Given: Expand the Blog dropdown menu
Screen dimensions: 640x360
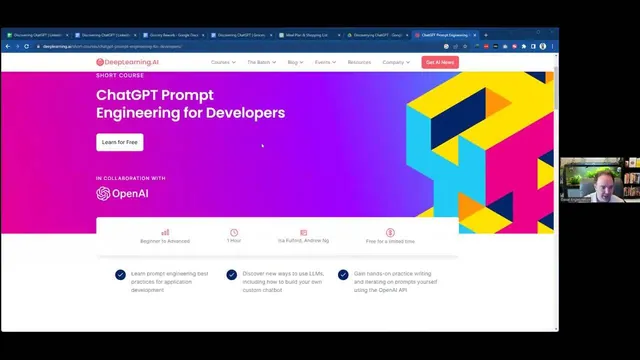Looking at the screenshot, I should (x=295, y=62).
